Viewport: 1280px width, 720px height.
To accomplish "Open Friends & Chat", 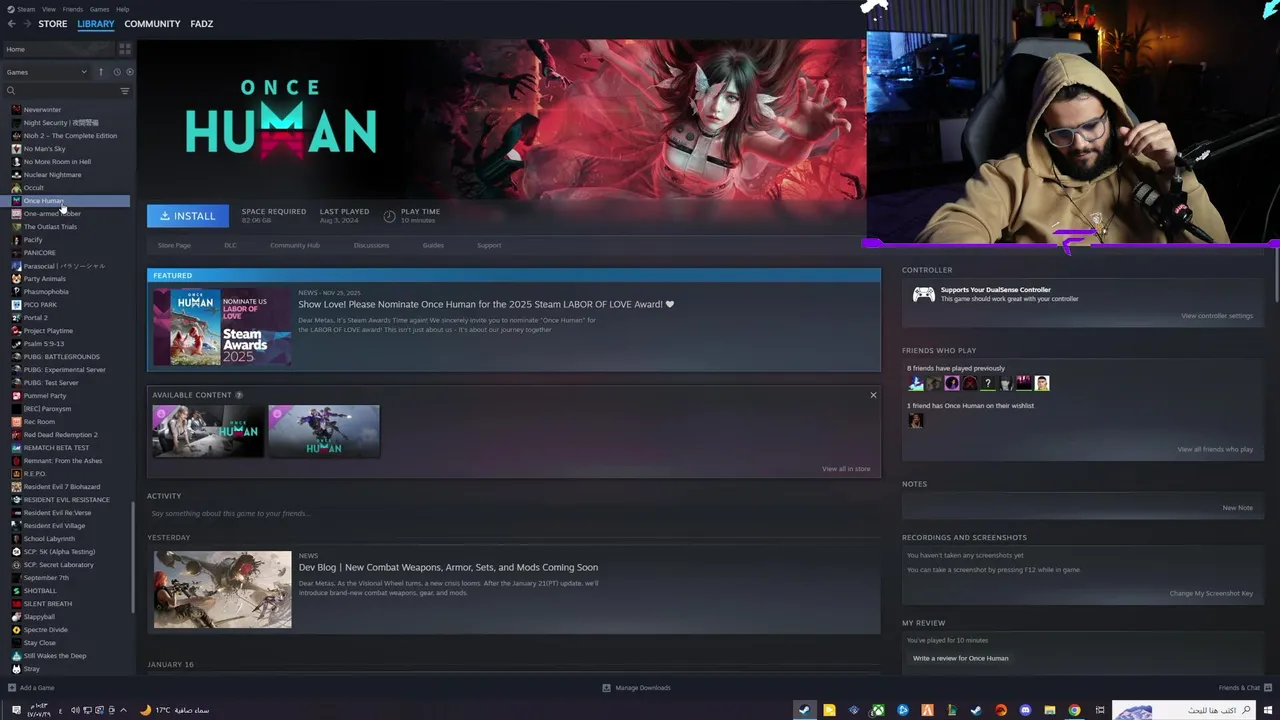I will [x=1245, y=688].
